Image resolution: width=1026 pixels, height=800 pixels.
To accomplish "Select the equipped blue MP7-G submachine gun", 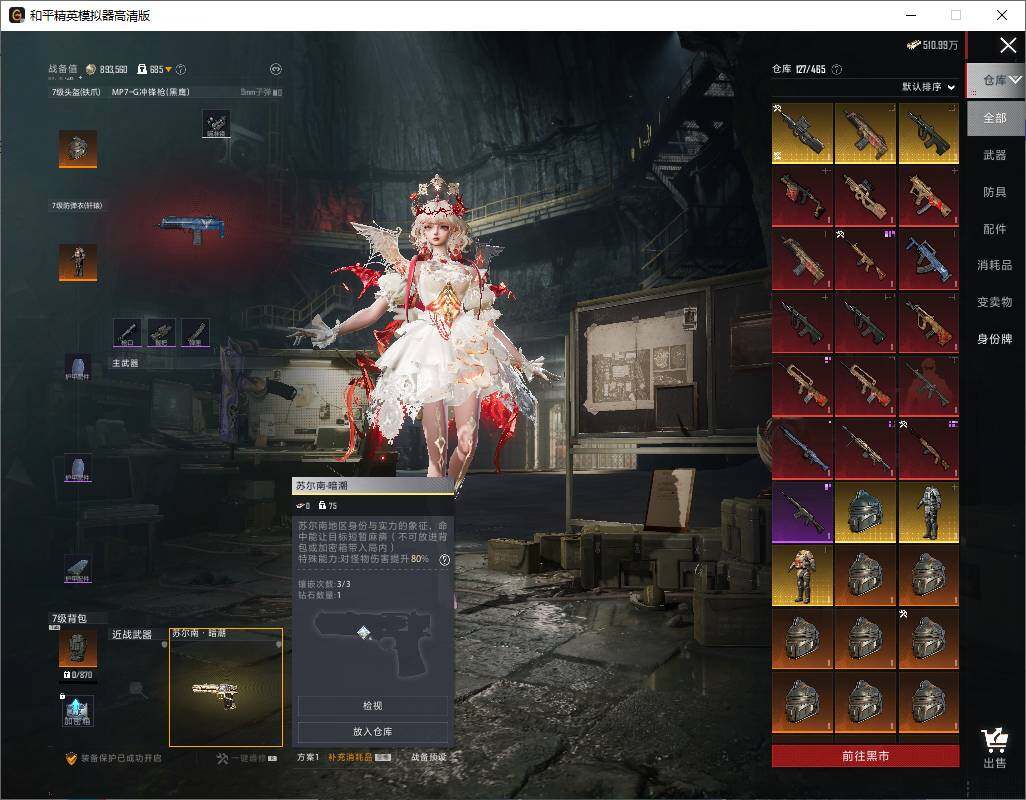I will click(x=192, y=229).
